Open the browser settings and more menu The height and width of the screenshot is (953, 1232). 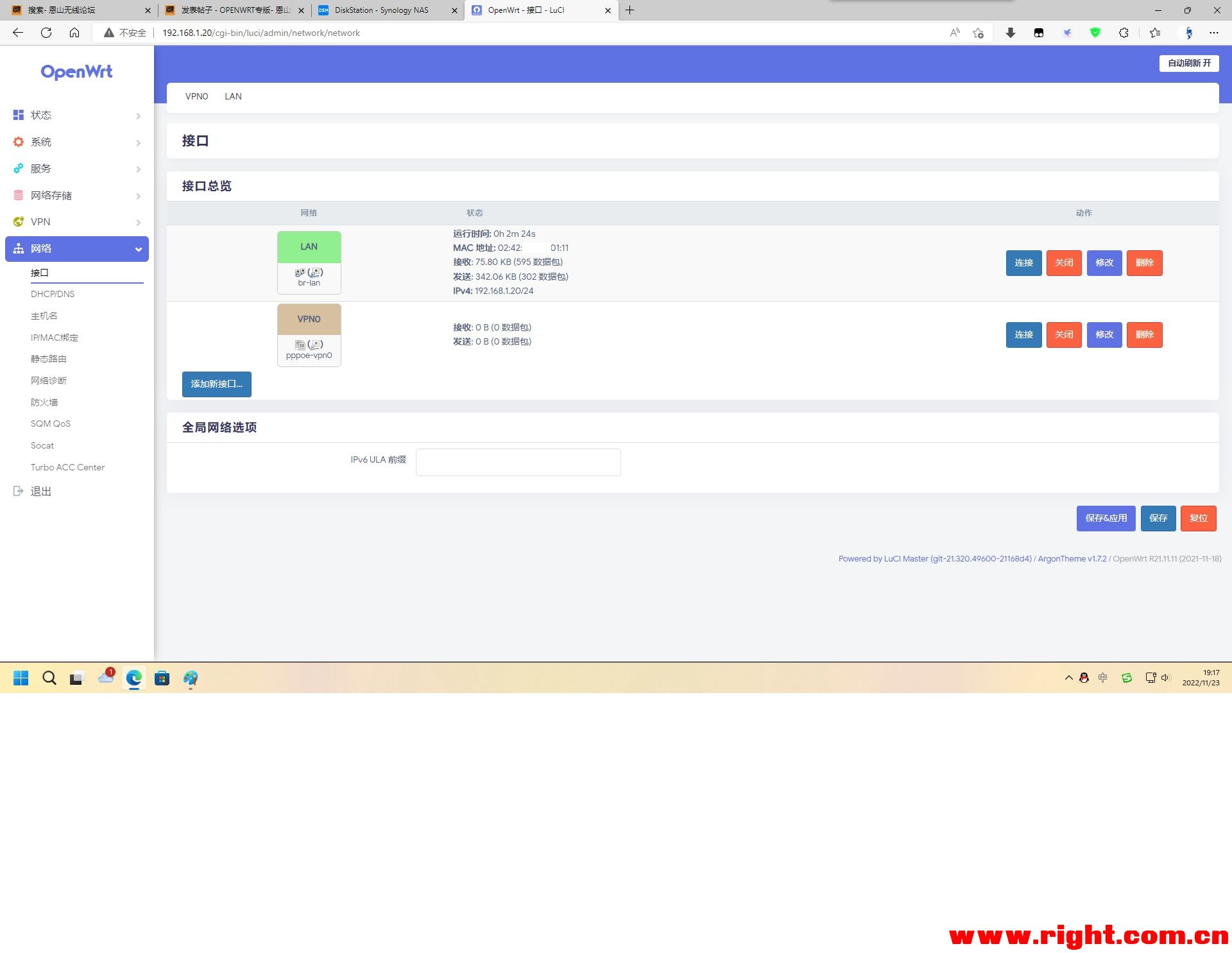click(1214, 33)
